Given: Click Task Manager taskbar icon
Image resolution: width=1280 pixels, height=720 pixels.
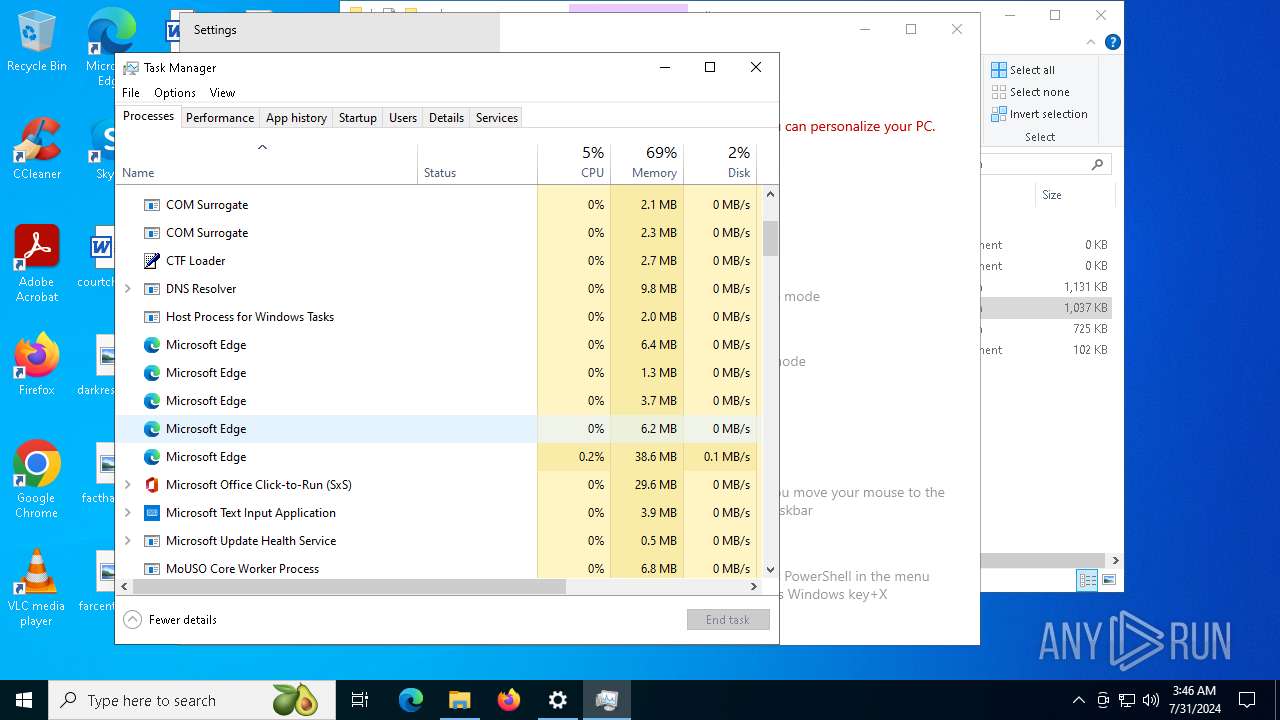Looking at the screenshot, I should 606,700.
